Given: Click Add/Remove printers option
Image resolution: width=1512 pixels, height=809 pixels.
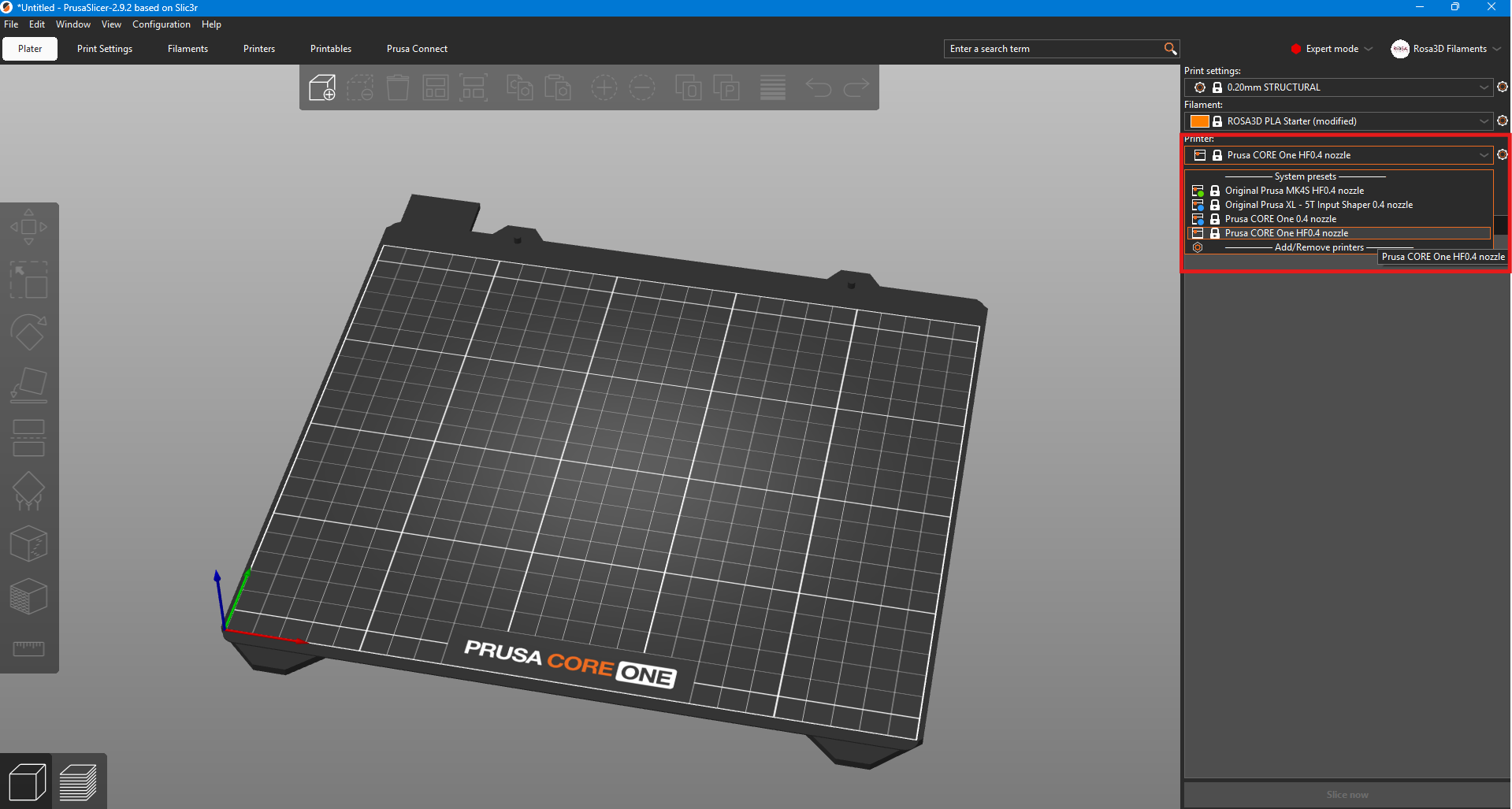Looking at the screenshot, I should coord(1318,247).
